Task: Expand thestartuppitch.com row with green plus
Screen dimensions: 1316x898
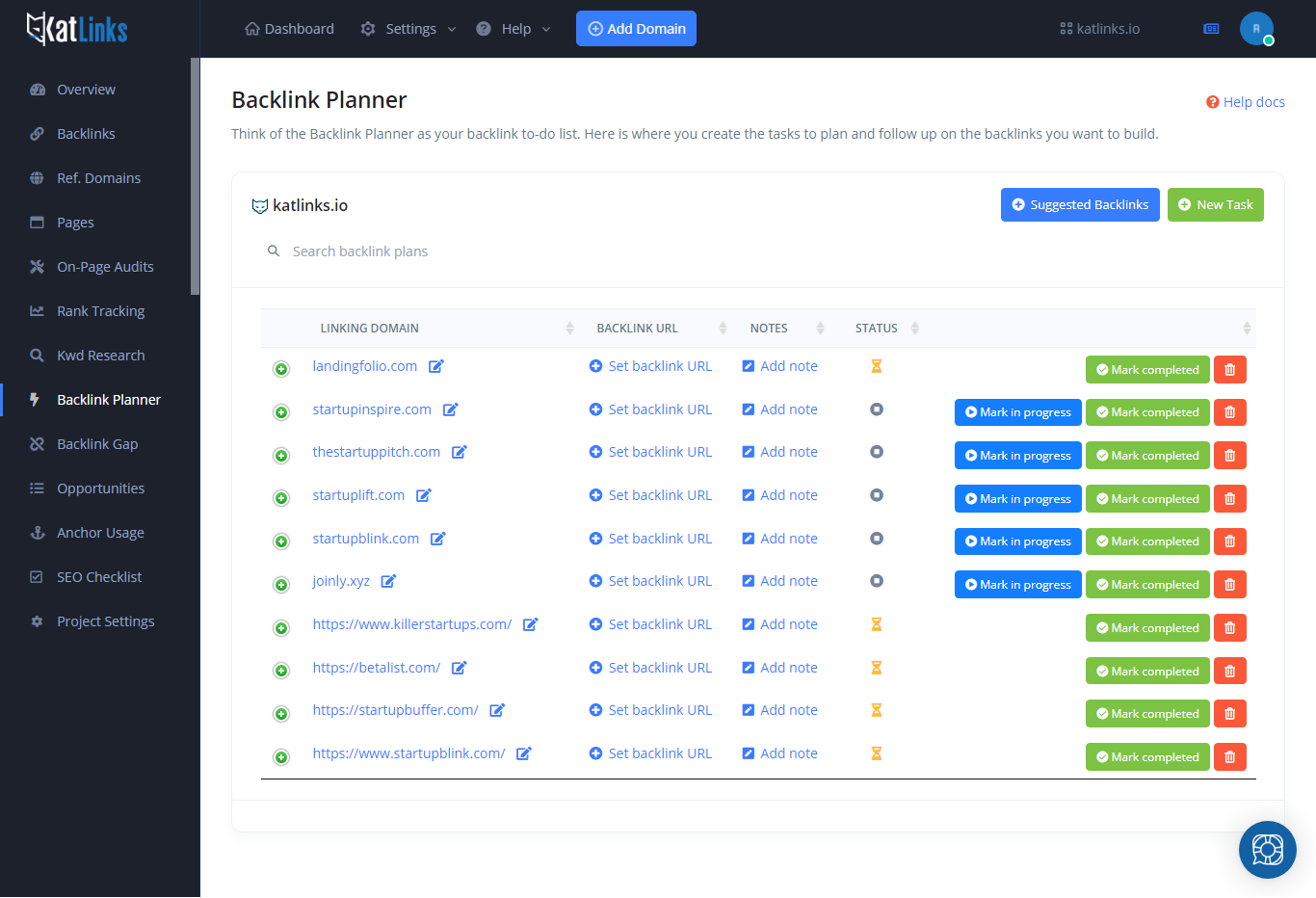Action: pyautogui.click(x=281, y=455)
